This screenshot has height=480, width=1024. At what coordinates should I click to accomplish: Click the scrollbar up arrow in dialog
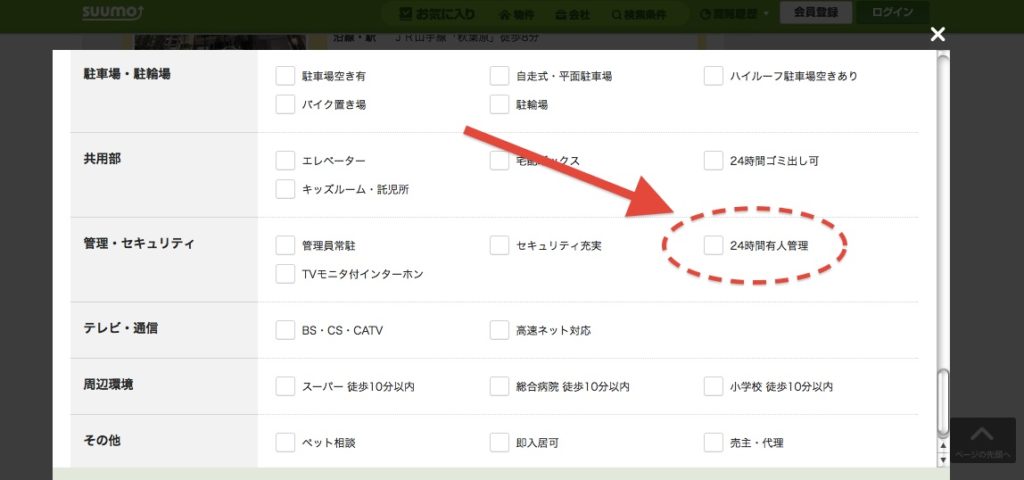click(942, 446)
